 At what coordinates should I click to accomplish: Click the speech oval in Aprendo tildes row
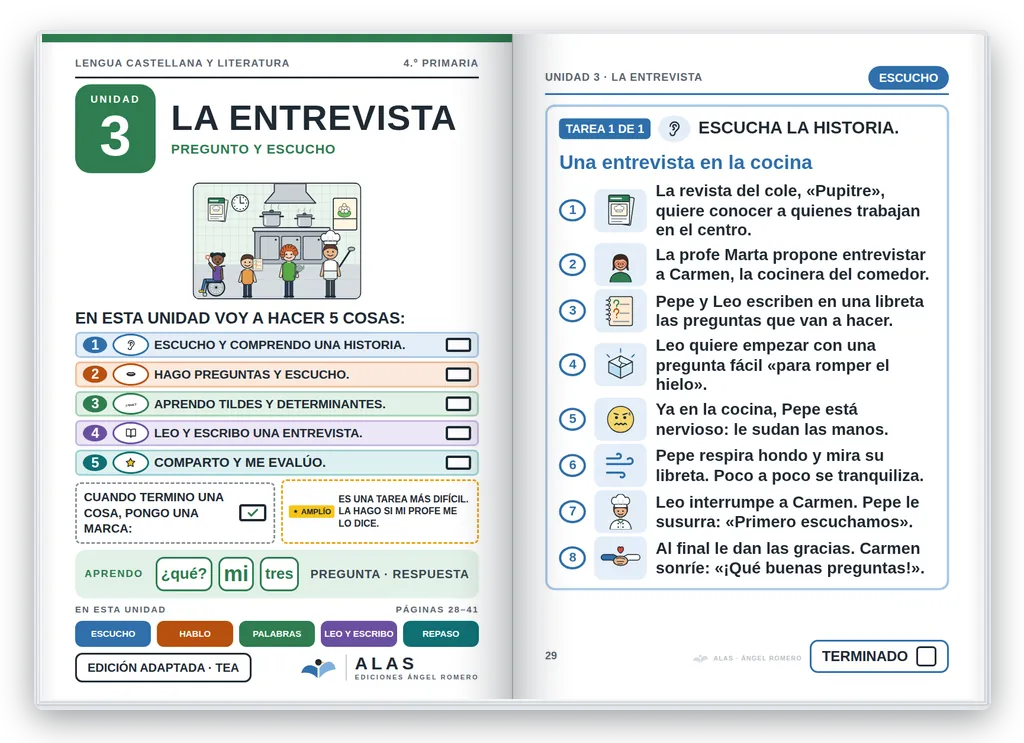tap(131, 404)
